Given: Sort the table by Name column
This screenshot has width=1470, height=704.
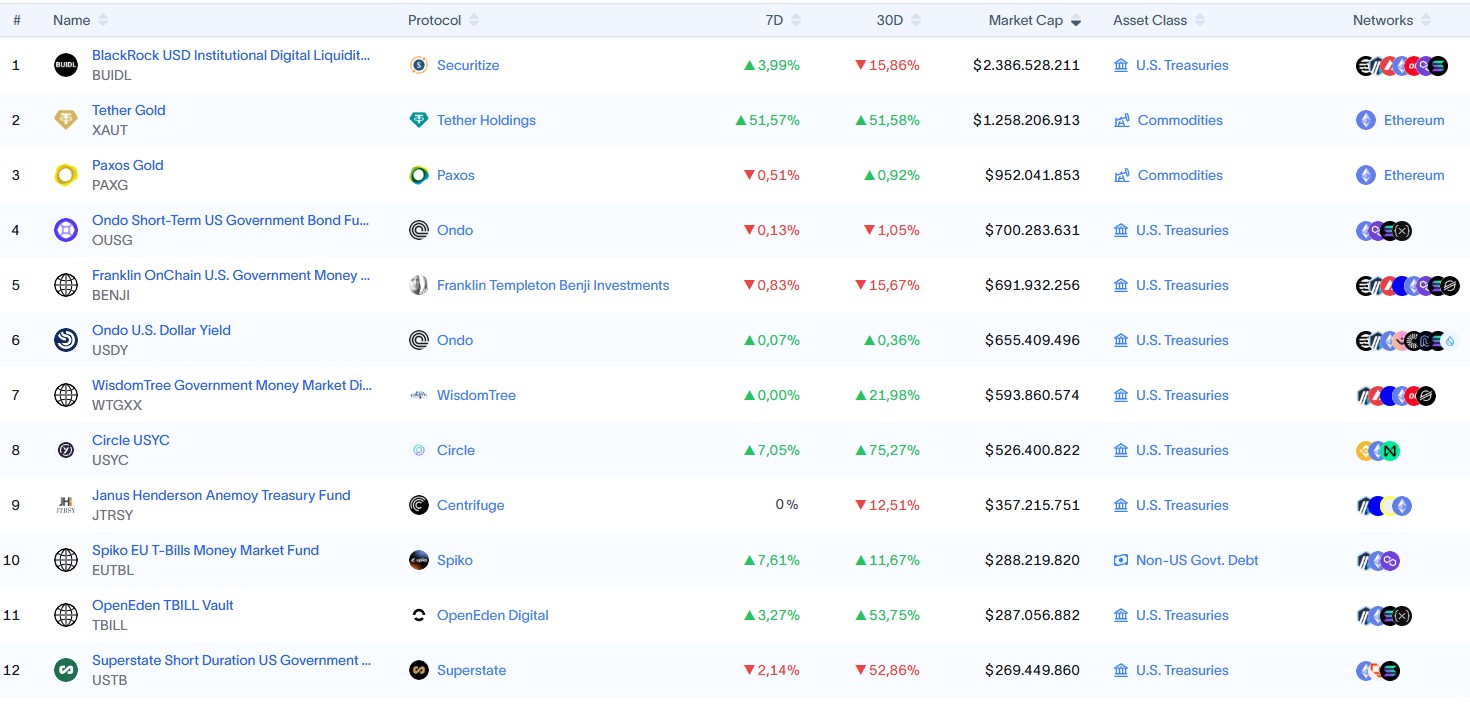Looking at the screenshot, I should click(81, 20).
